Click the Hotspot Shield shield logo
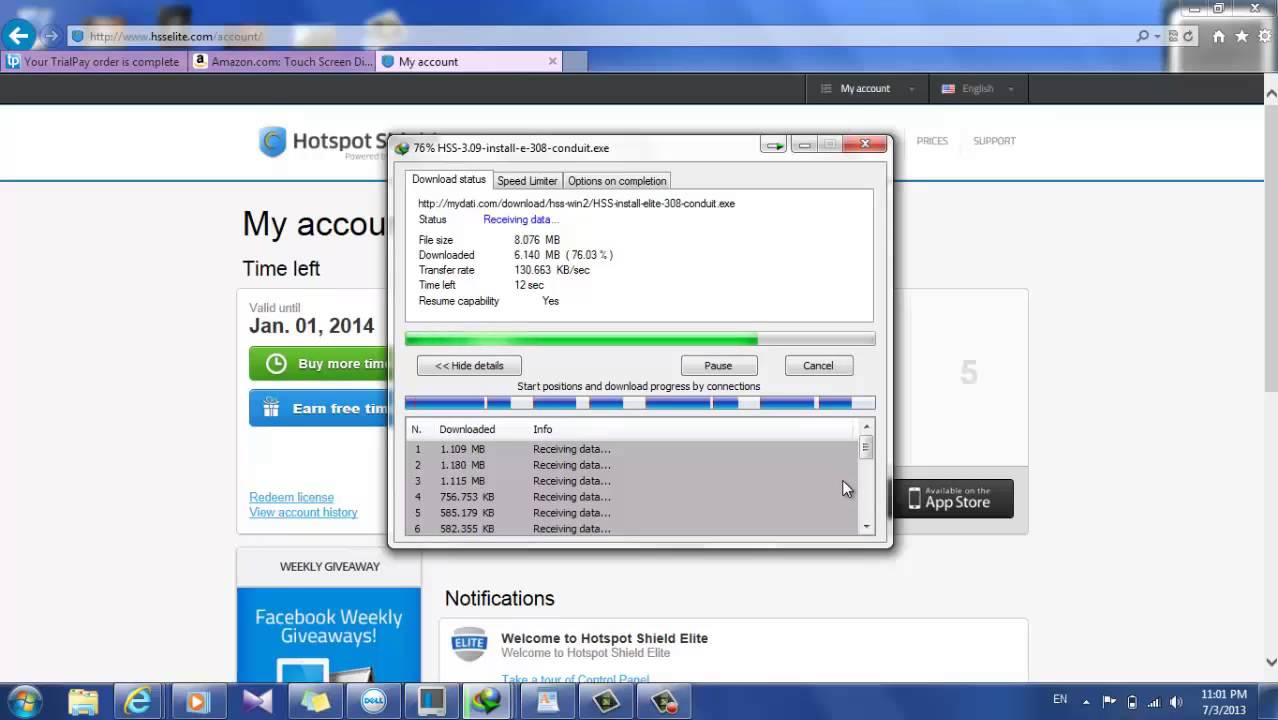 (x=272, y=142)
